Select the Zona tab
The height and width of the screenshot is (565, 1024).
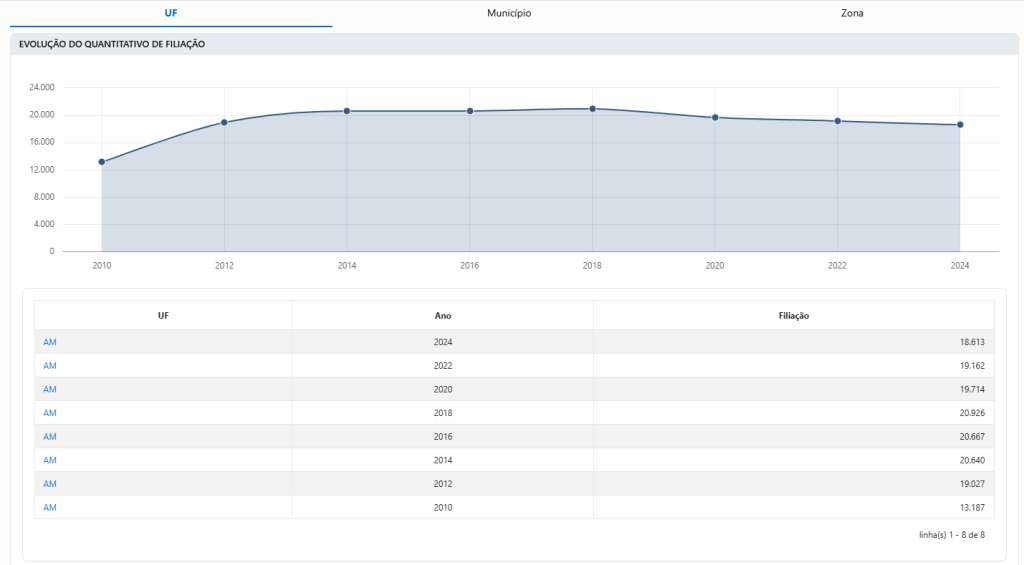coord(852,13)
